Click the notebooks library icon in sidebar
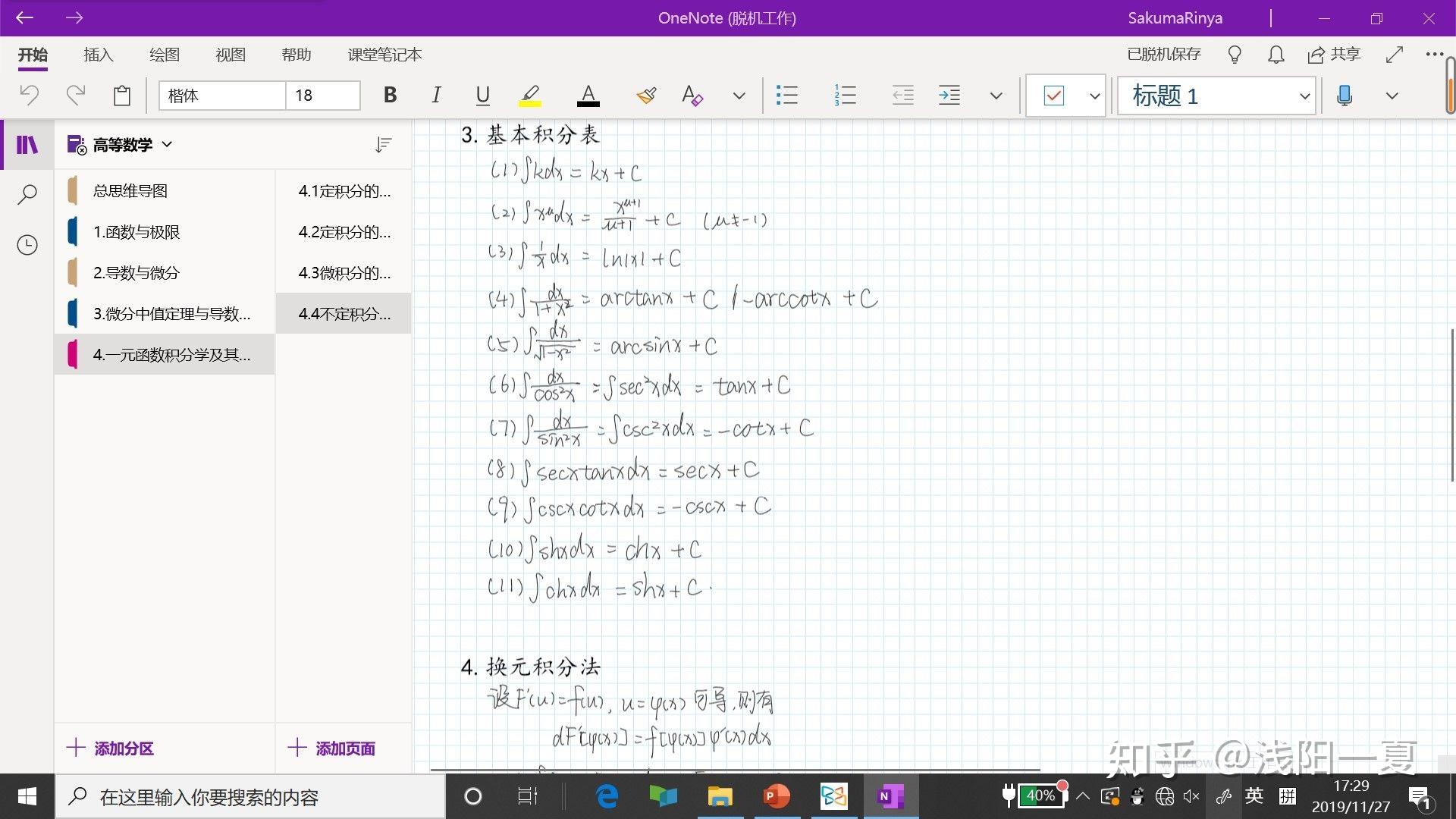1456x819 pixels. [27, 144]
